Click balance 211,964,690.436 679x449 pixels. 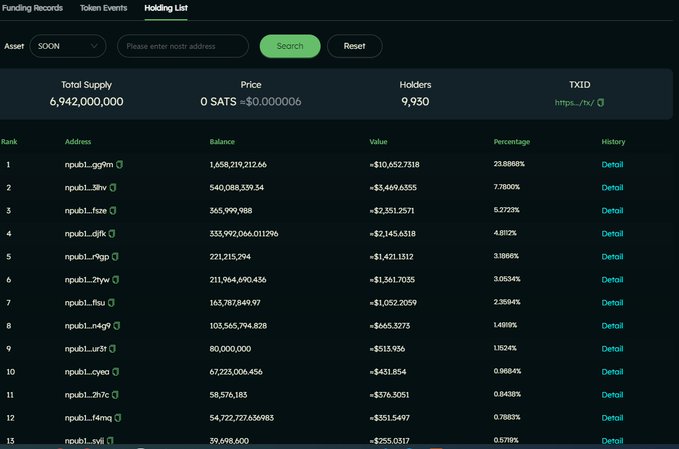click(238, 280)
